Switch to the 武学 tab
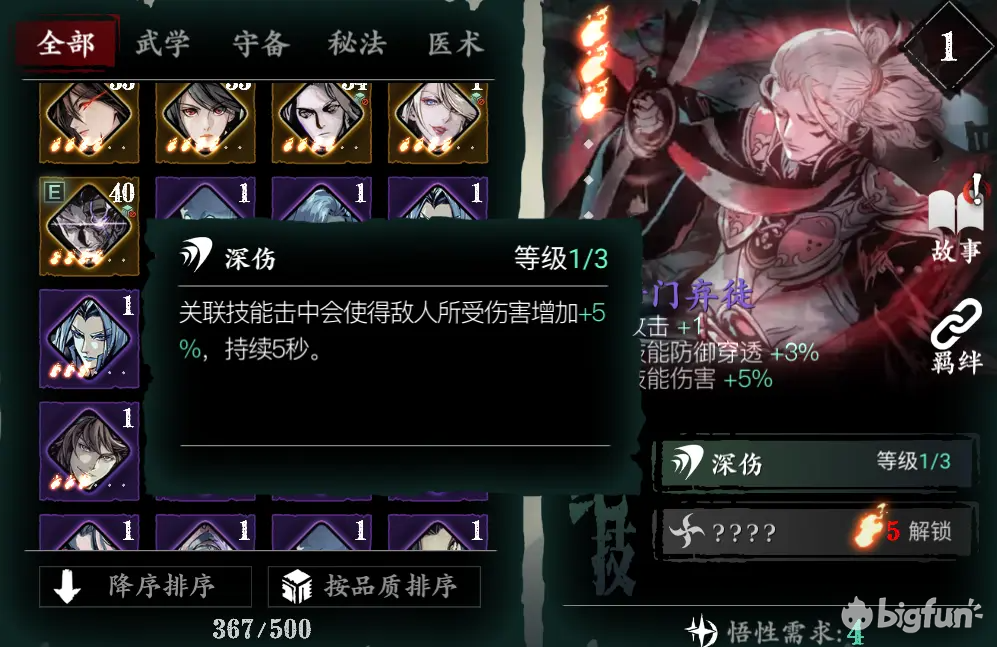This screenshot has height=647, width=997. click(x=163, y=44)
